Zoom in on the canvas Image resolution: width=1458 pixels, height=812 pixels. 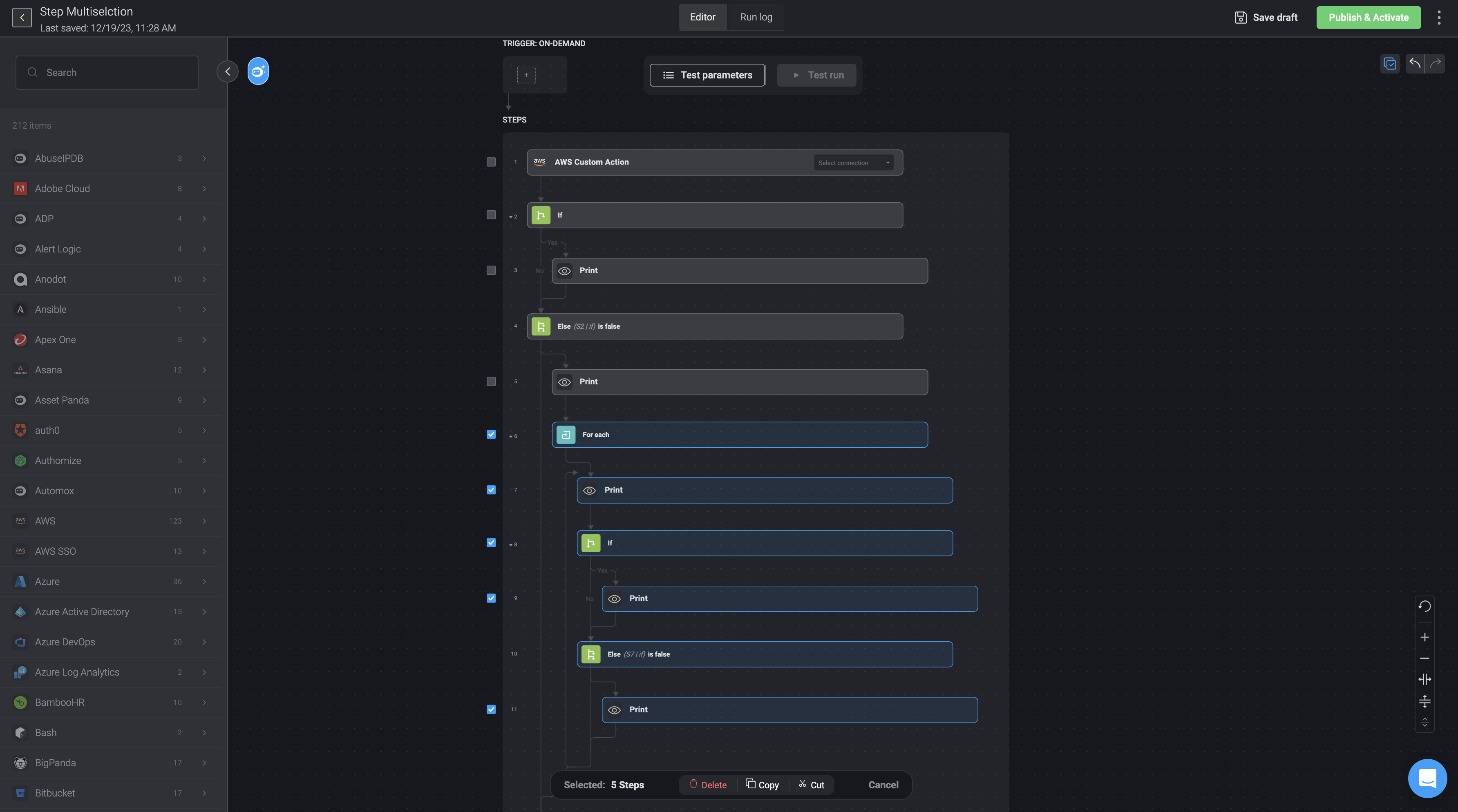click(1424, 637)
